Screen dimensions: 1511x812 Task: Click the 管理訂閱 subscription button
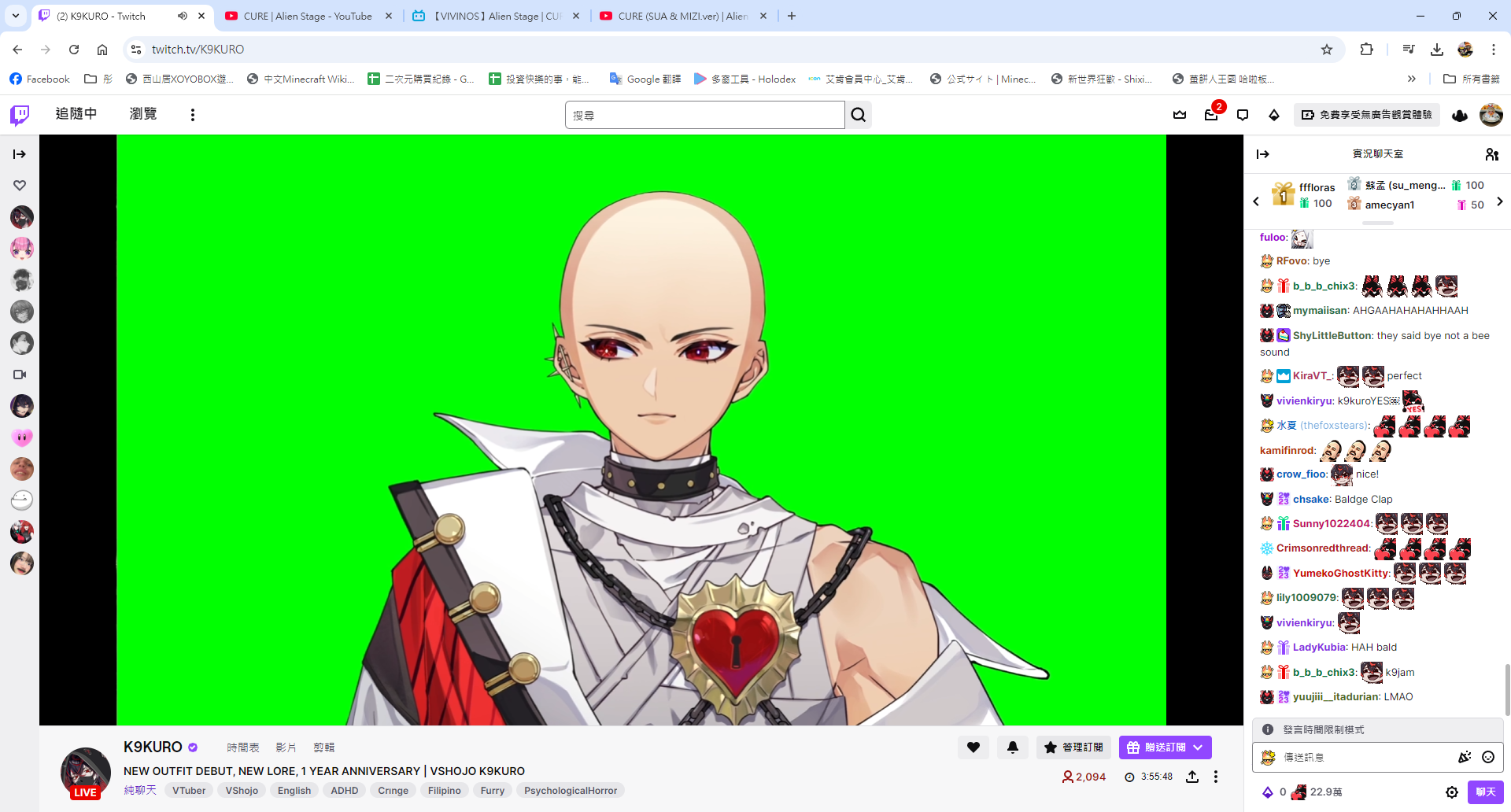(x=1074, y=747)
